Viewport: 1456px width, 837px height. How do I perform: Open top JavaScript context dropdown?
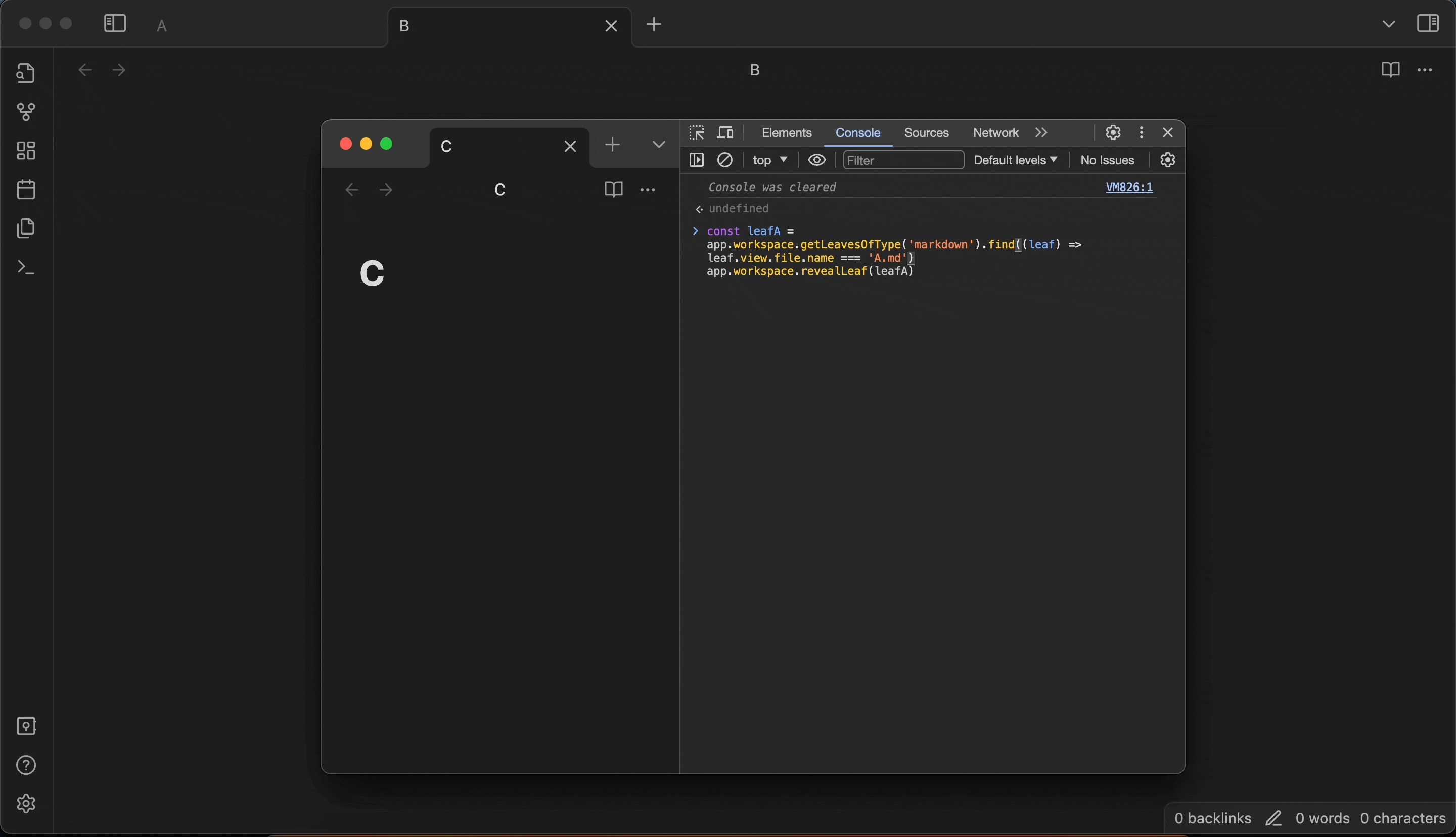pos(770,160)
